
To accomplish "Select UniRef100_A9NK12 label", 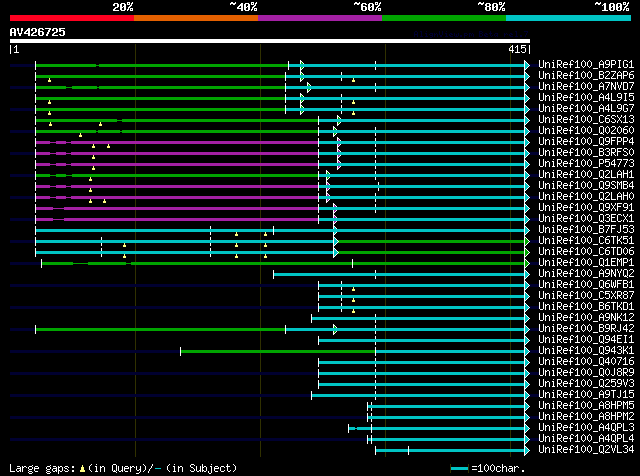I will [586, 318].
